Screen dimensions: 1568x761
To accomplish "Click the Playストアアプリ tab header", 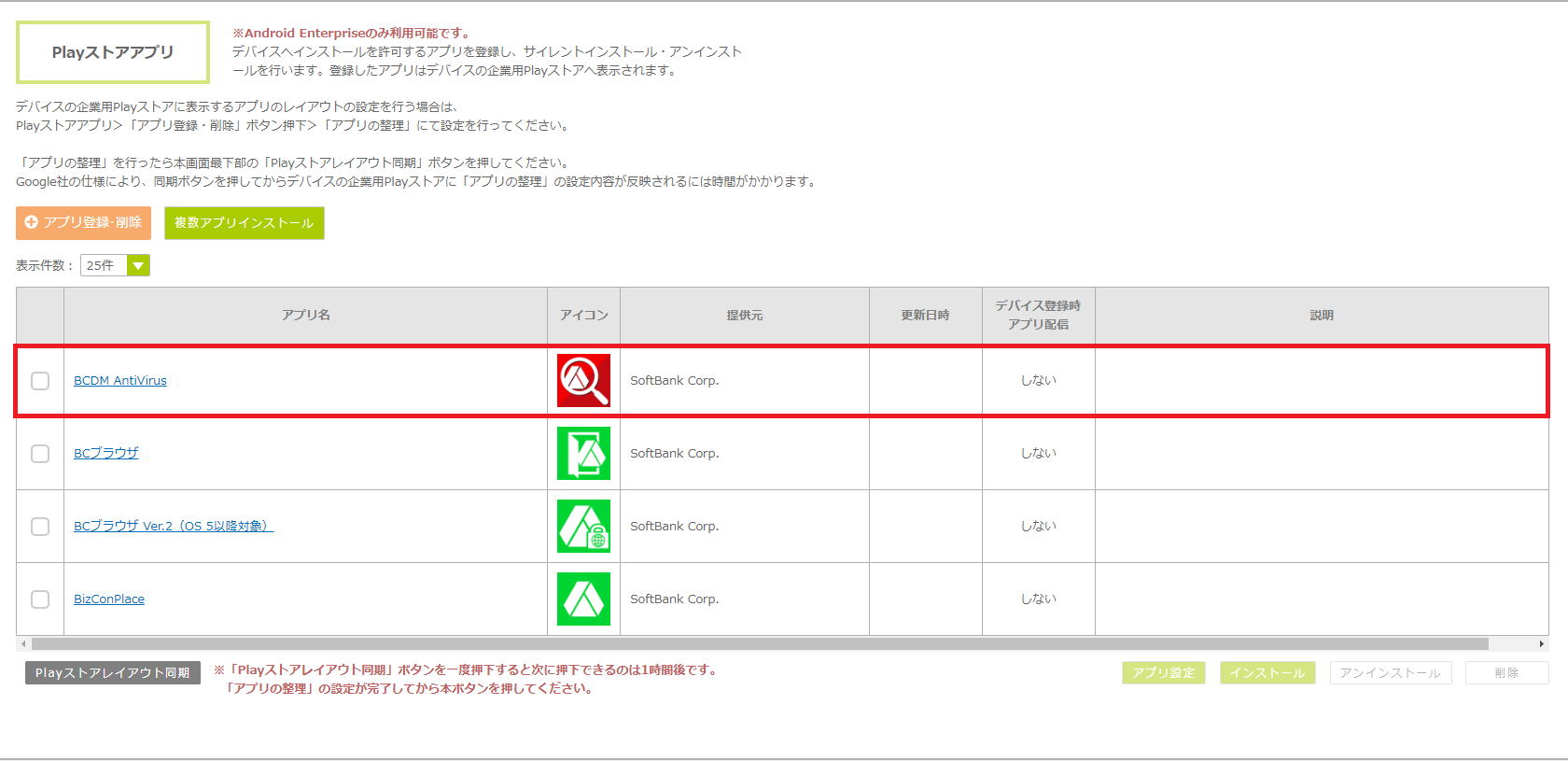I will [x=113, y=52].
